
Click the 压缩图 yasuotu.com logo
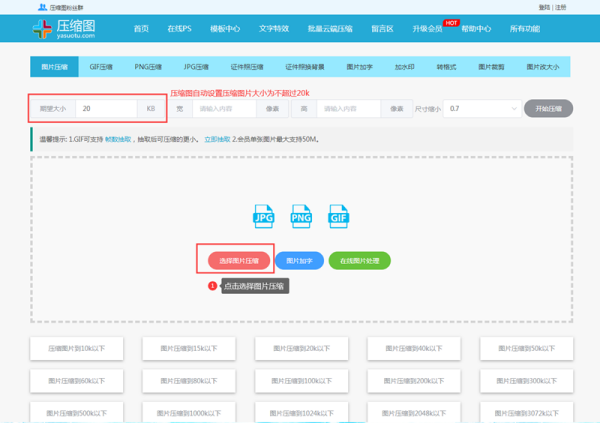[64, 29]
